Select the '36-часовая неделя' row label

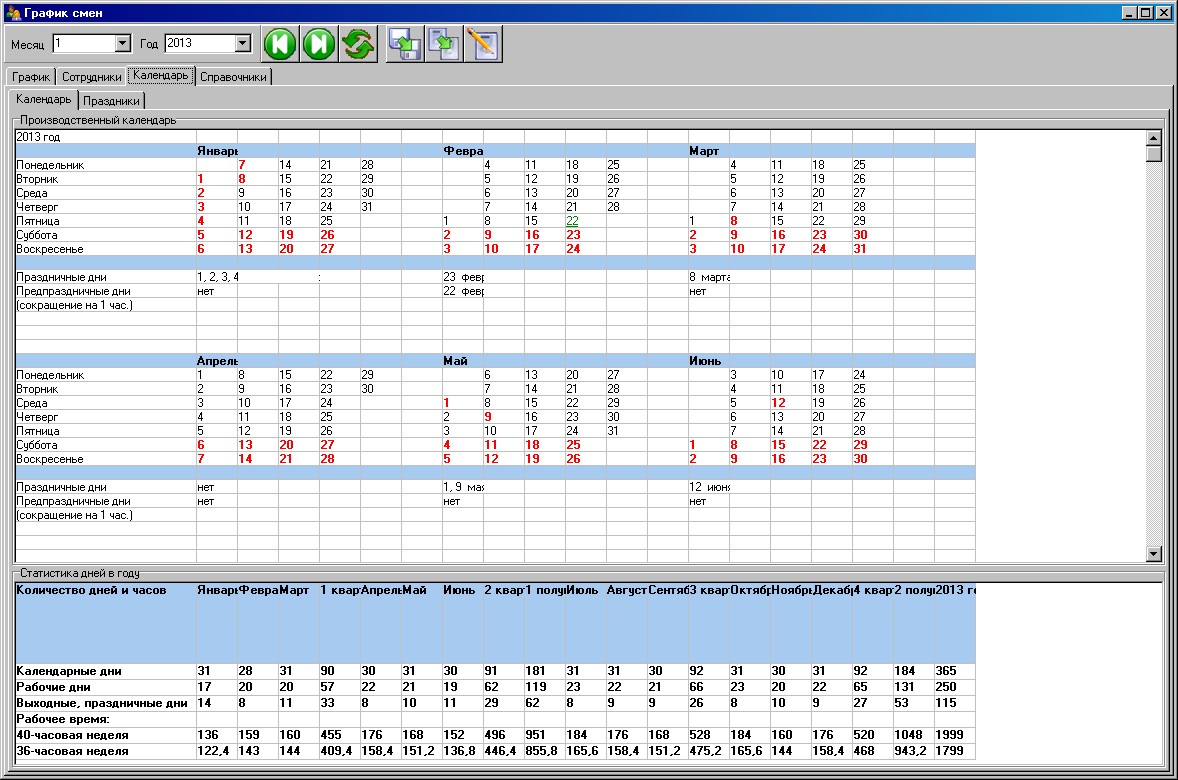(105, 751)
